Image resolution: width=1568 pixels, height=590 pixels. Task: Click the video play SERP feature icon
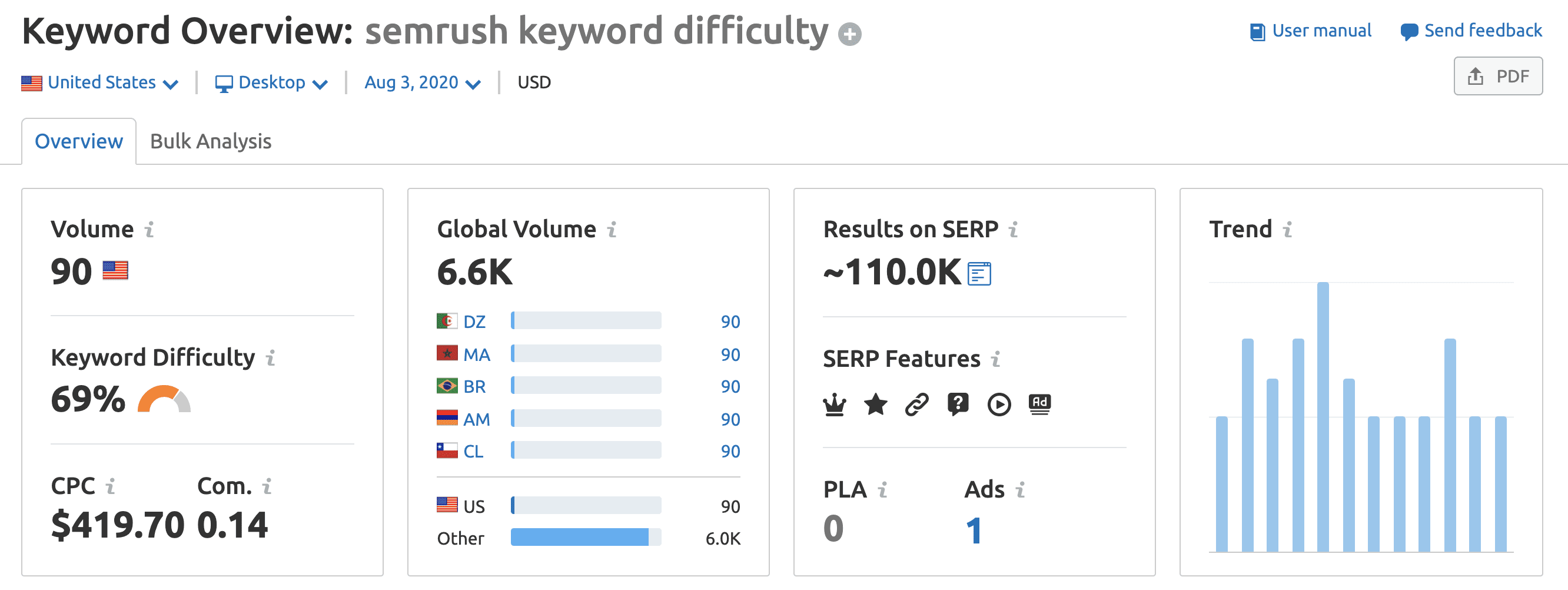point(999,405)
